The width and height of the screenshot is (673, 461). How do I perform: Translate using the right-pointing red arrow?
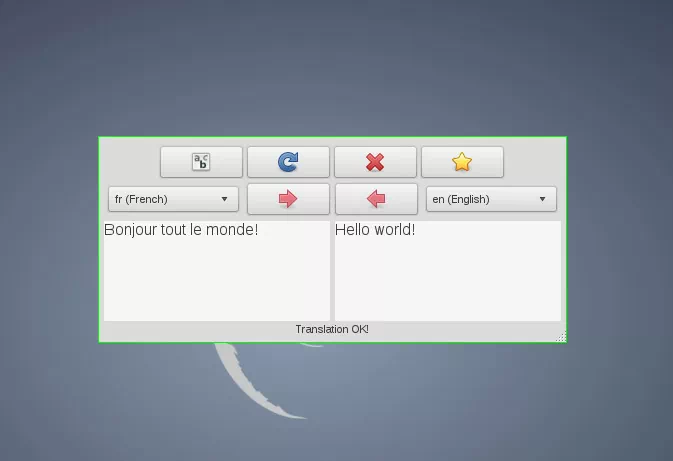click(288, 199)
